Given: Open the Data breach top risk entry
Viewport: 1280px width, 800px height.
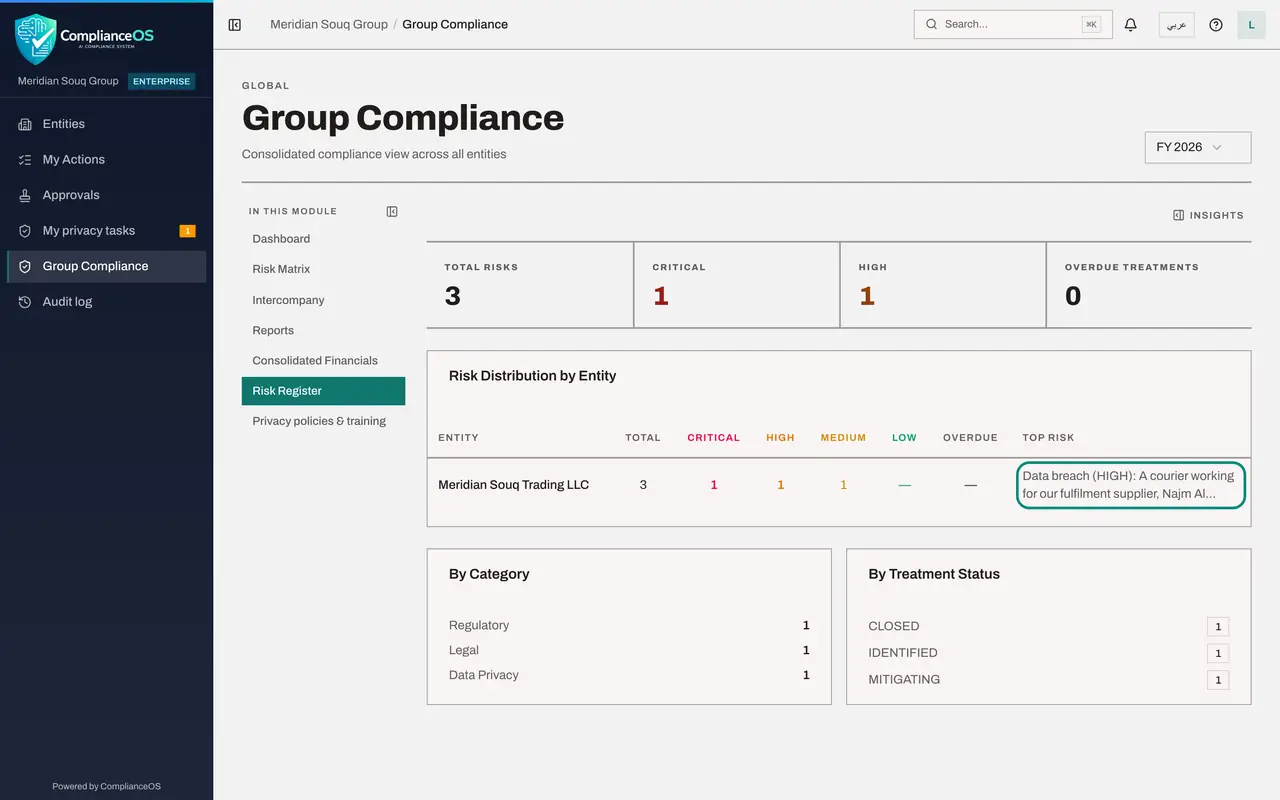Looking at the screenshot, I should point(1131,485).
